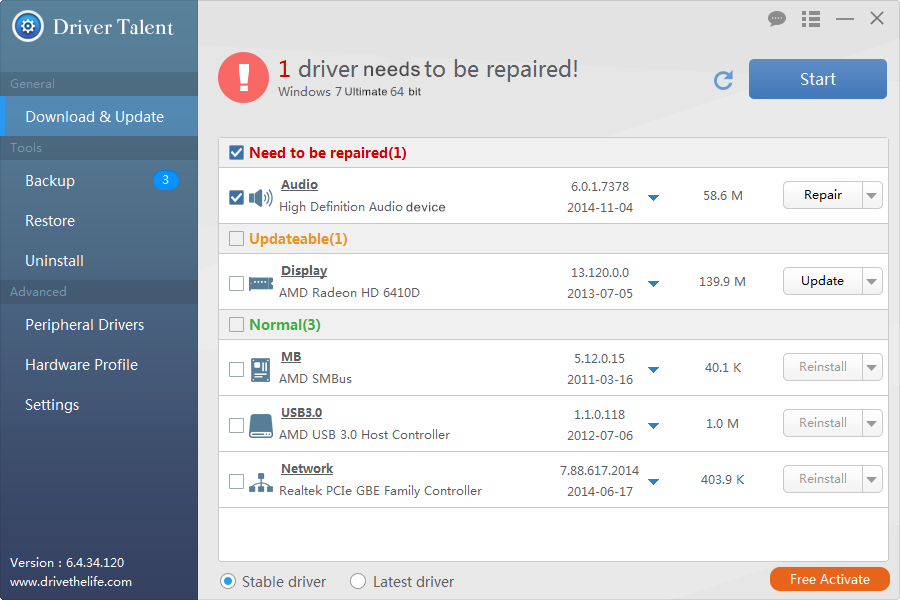Check the Updateable group checkbox

pyautogui.click(x=236, y=238)
